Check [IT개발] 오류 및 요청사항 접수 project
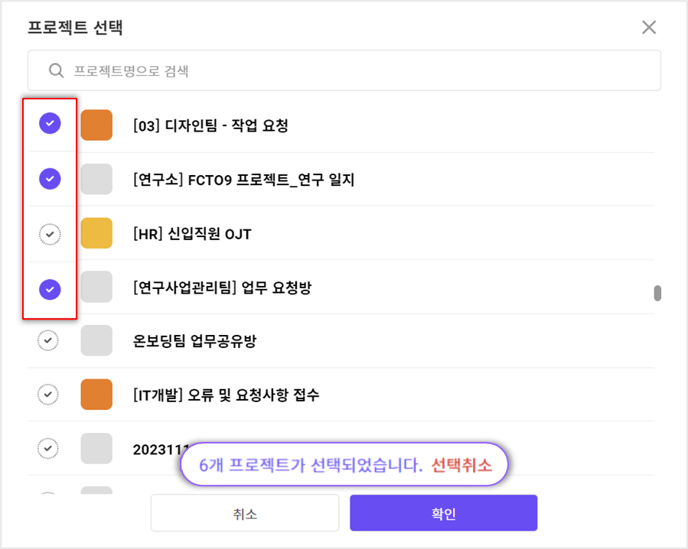The height and width of the screenshot is (549, 688). tap(48, 394)
